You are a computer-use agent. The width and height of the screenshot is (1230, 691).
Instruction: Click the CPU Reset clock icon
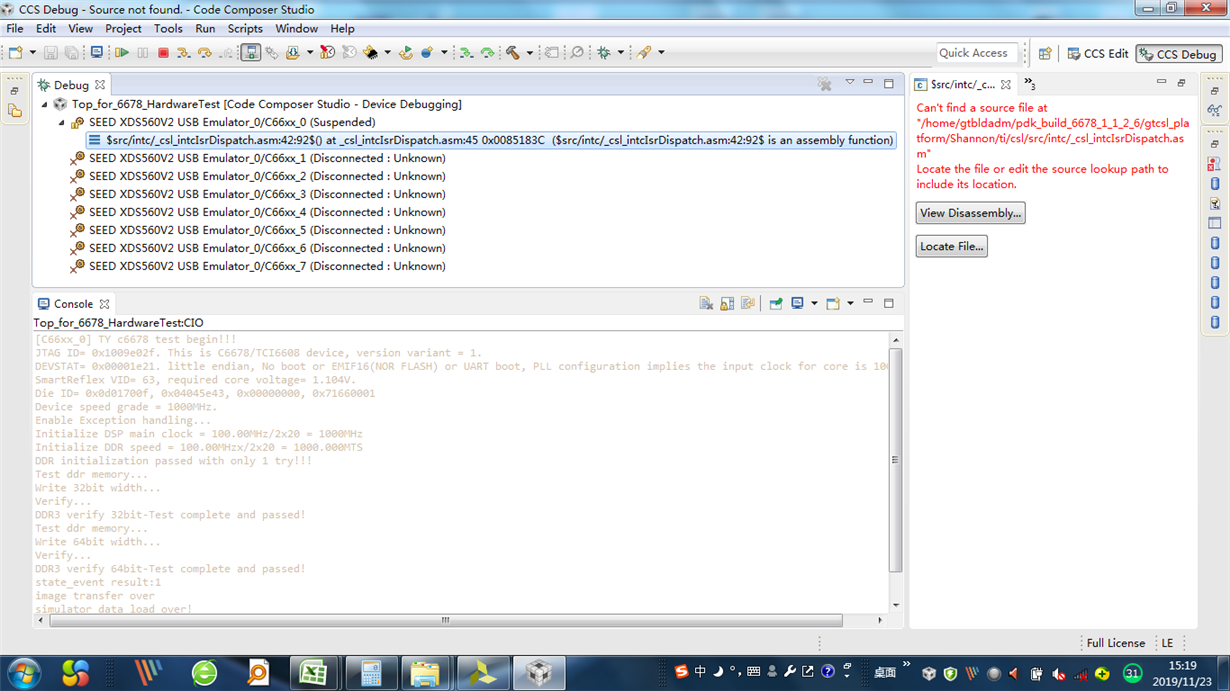click(327, 52)
